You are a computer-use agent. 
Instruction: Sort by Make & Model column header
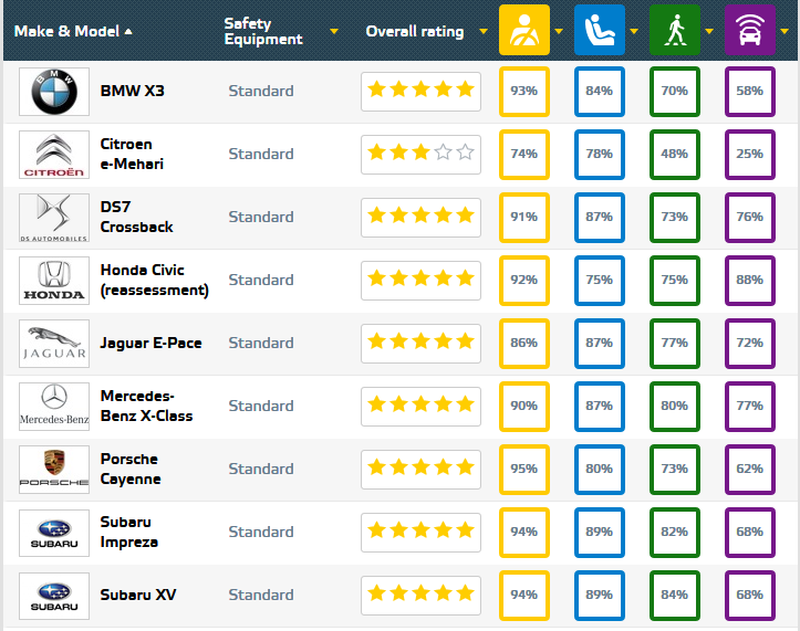68,31
